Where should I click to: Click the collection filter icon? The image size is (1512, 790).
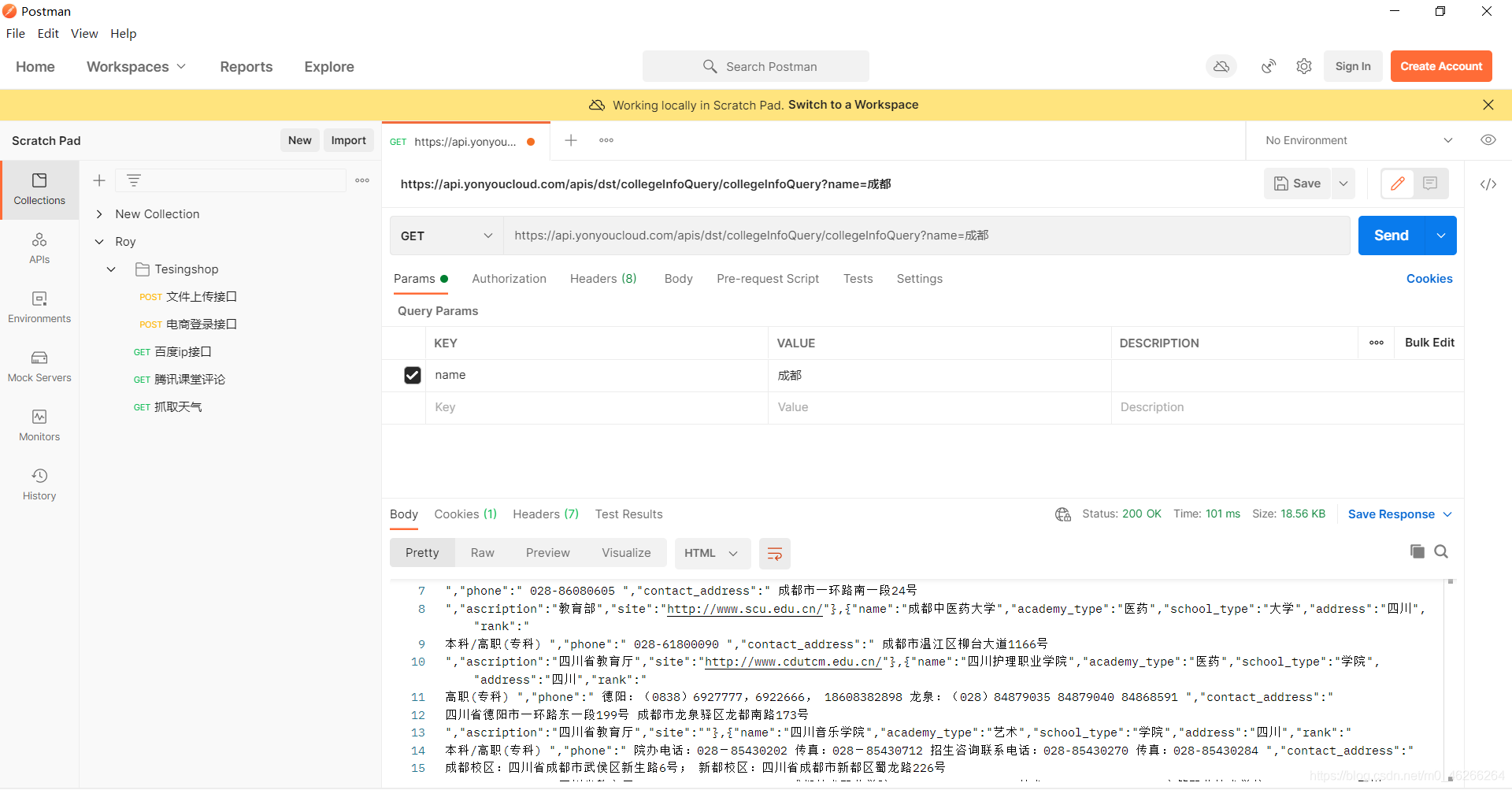pos(134,180)
